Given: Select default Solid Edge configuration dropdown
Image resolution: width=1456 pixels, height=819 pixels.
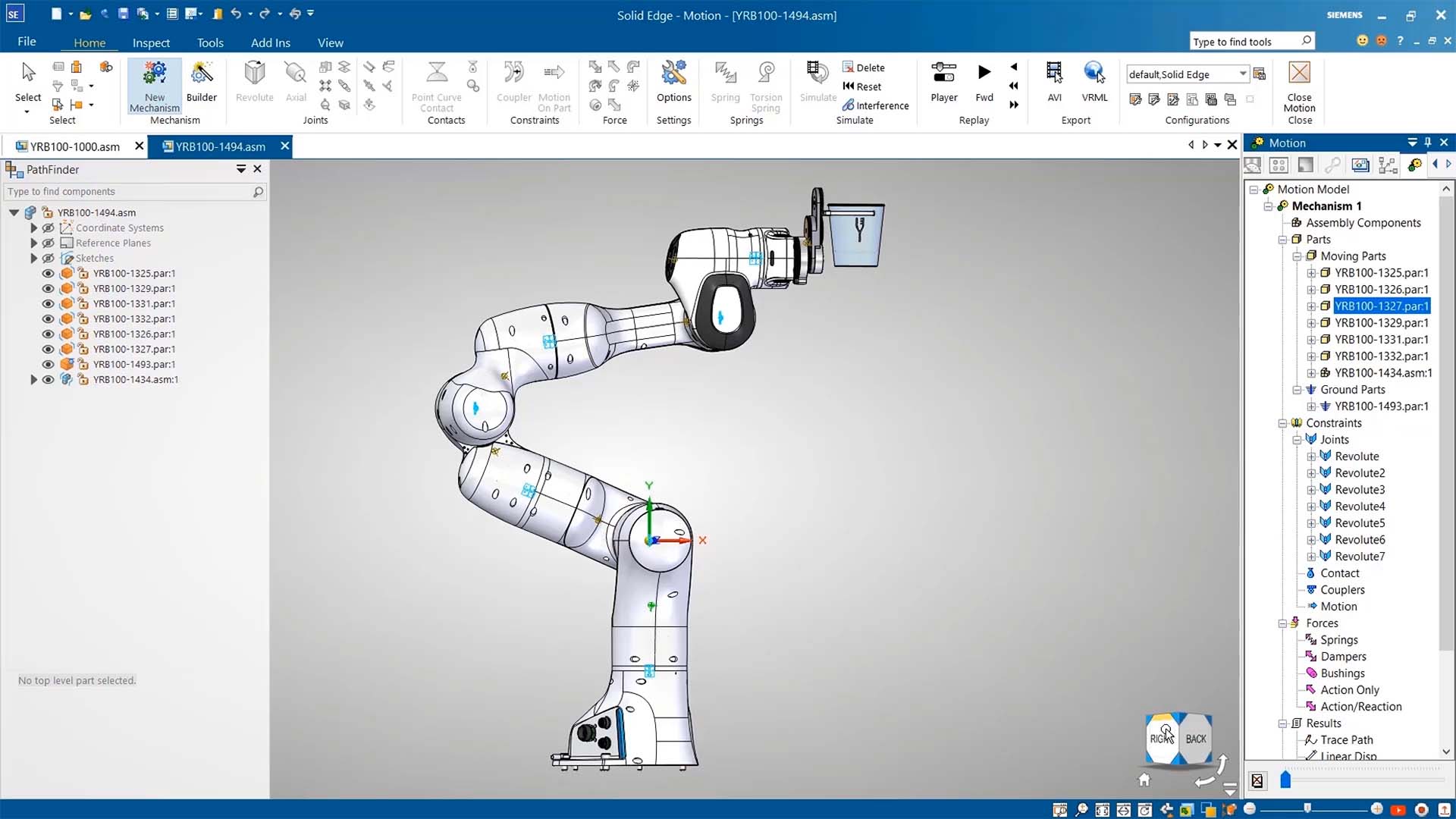Looking at the screenshot, I should (x=1186, y=73).
